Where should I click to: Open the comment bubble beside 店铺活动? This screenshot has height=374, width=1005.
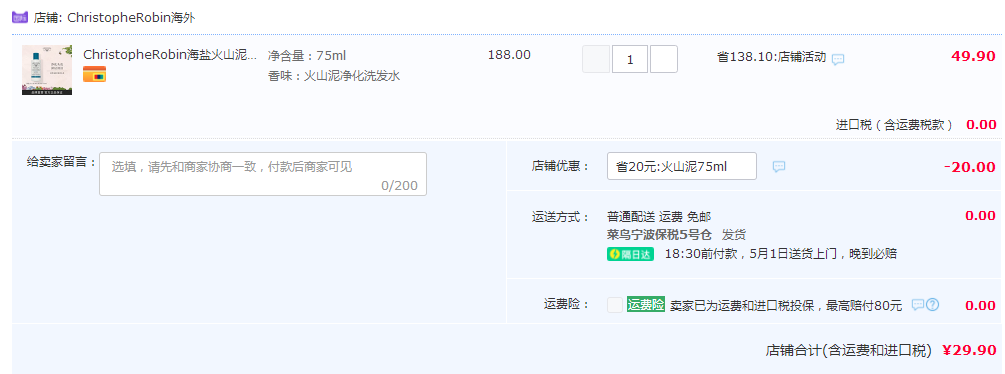click(x=838, y=60)
